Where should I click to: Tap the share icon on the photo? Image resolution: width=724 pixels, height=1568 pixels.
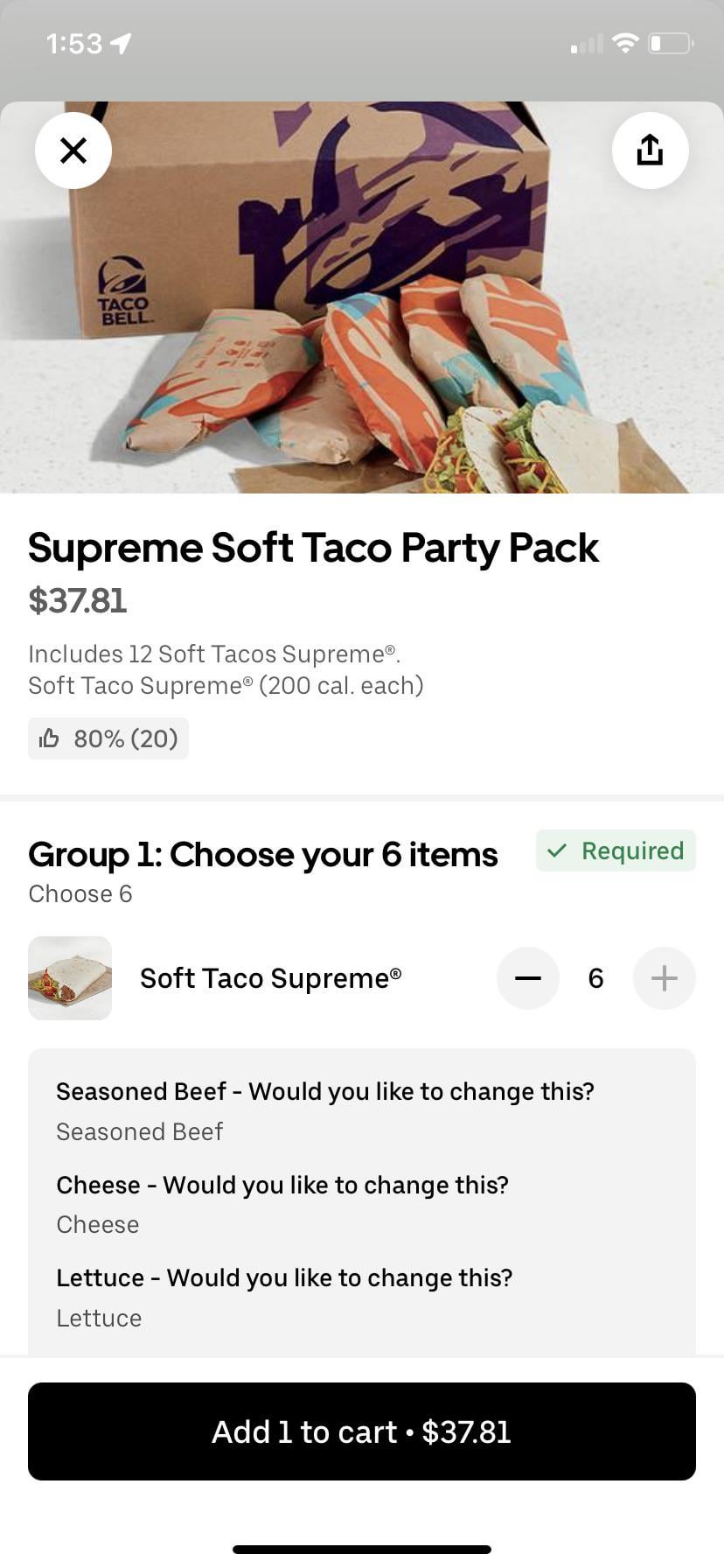point(650,150)
